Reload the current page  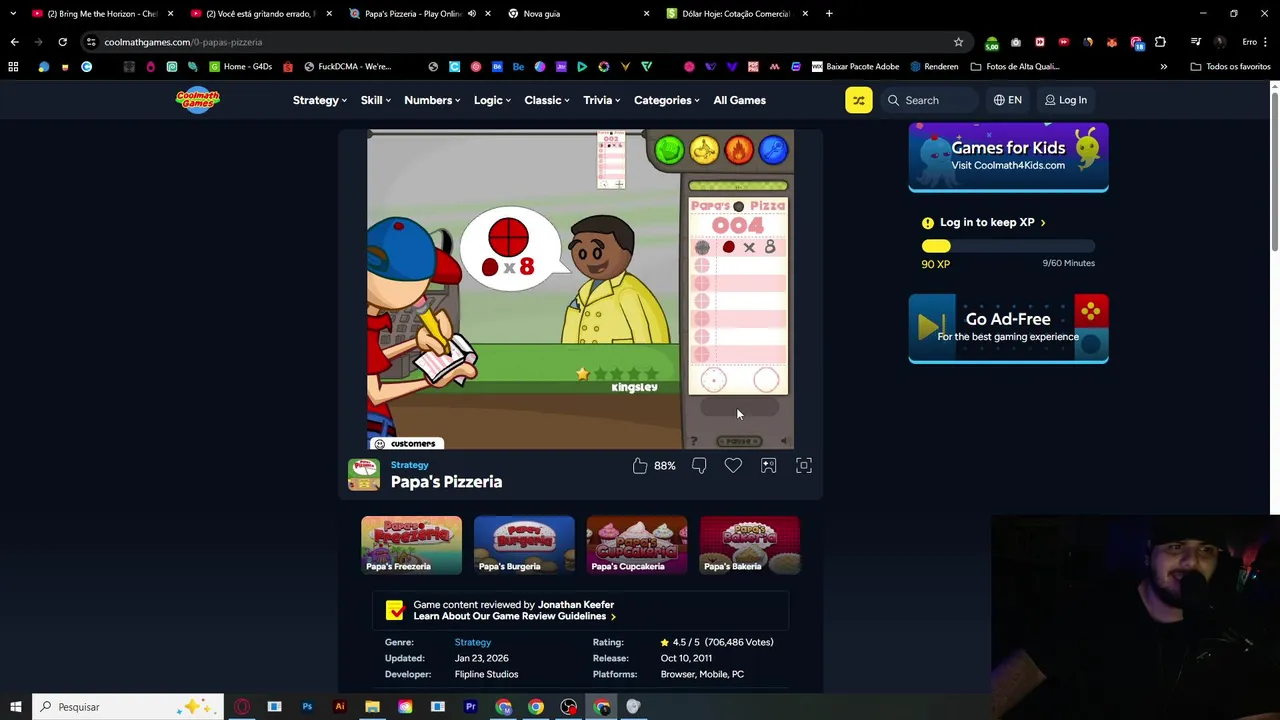pyautogui.click(x=62, y=42)
